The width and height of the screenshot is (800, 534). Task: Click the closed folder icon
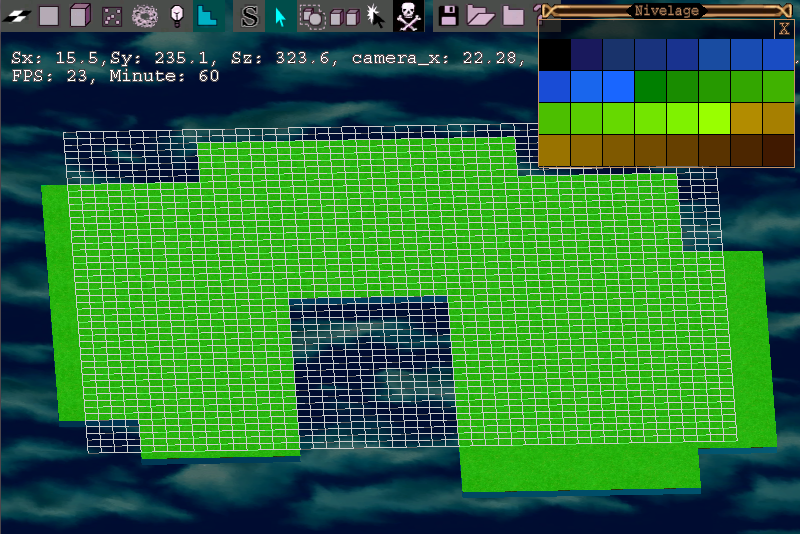[x=513, y=16]
